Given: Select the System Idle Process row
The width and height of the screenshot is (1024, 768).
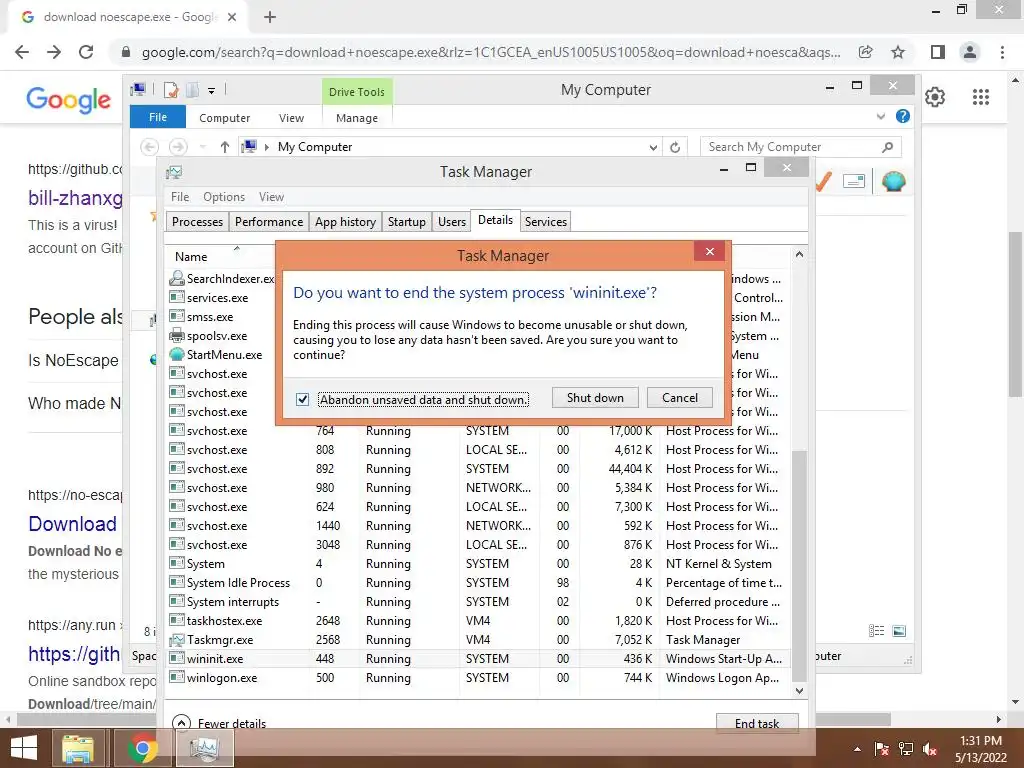Looking at the screenshot, I should tap(478, 583).
